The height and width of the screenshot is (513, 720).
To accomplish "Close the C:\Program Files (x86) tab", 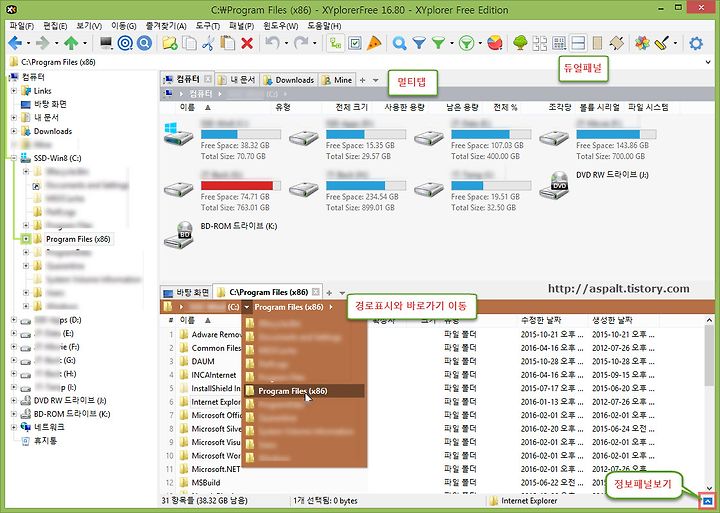I will (315, 292).
